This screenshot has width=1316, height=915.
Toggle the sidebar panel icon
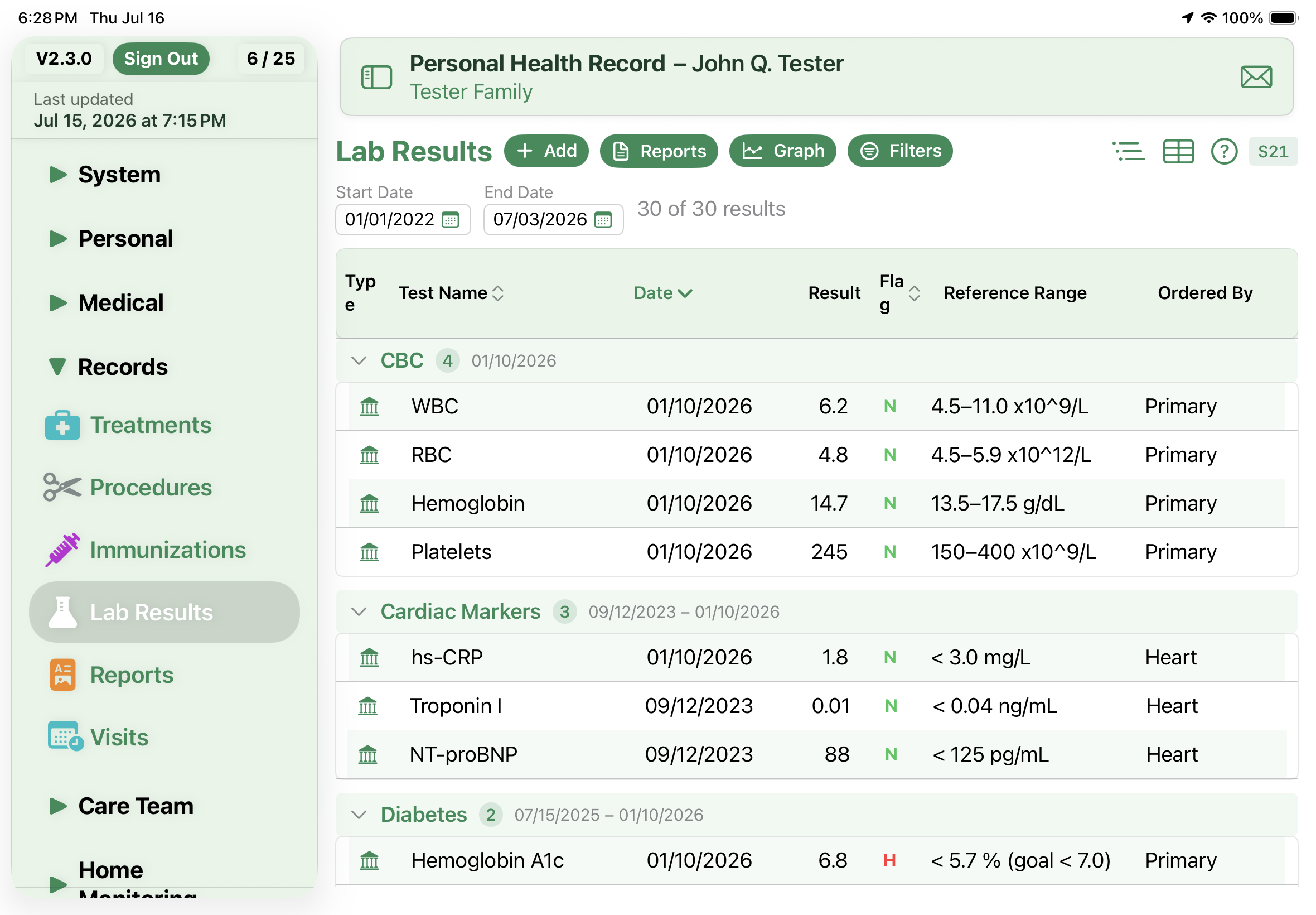coord(376,77)
